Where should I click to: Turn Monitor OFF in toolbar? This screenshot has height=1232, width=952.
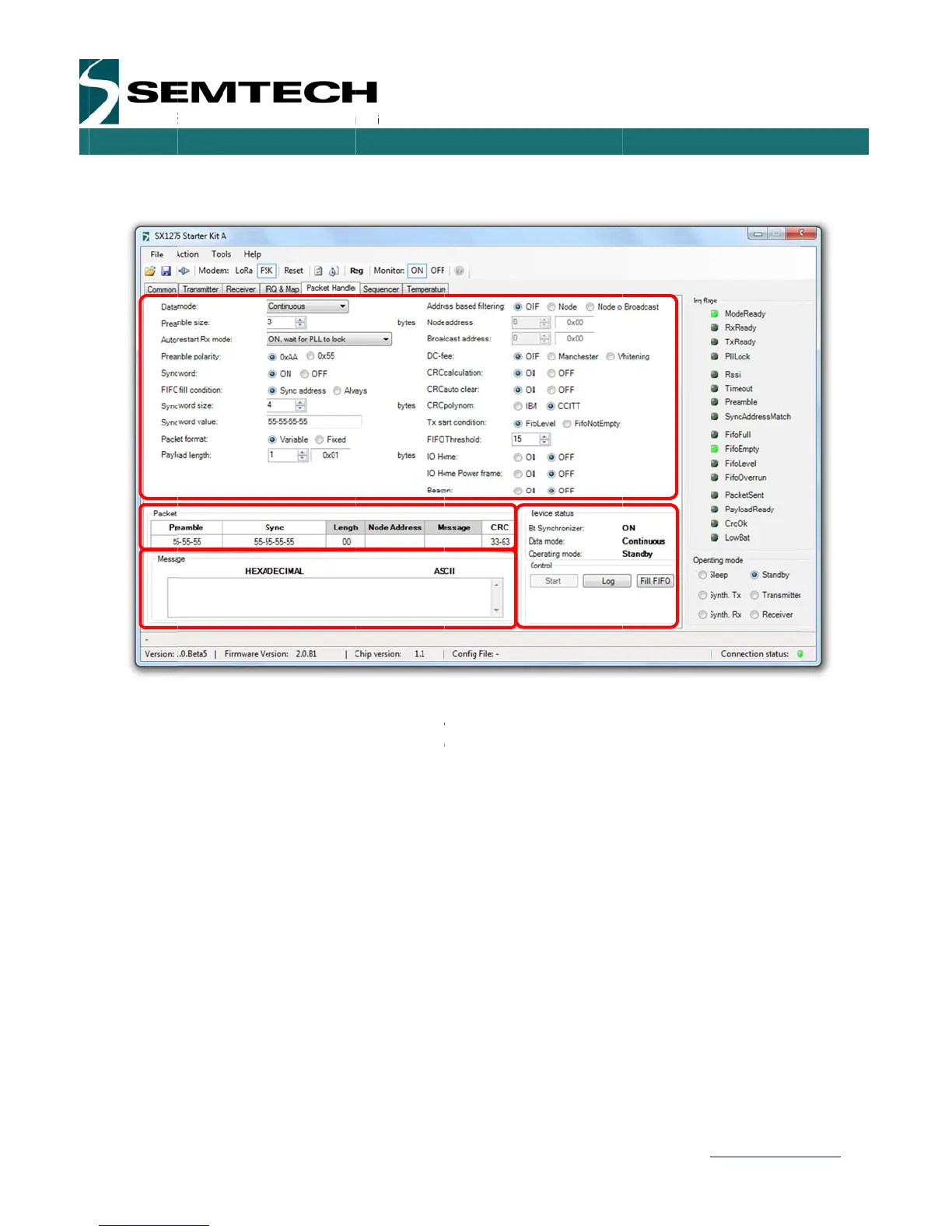pos(438,271)
